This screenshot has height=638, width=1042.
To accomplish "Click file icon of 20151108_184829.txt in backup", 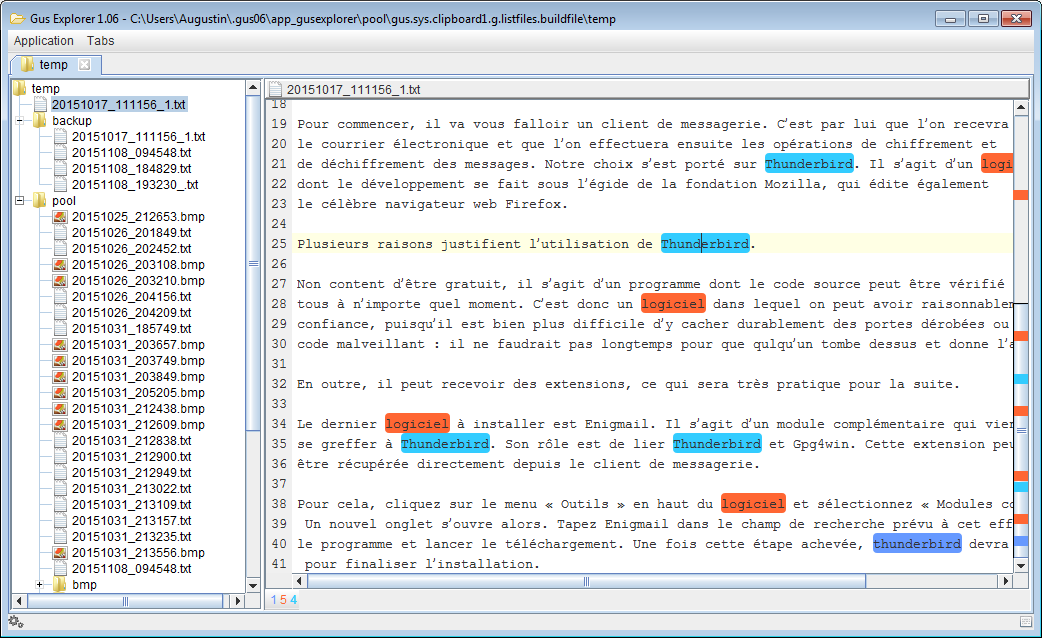I will tap(60, 168).
